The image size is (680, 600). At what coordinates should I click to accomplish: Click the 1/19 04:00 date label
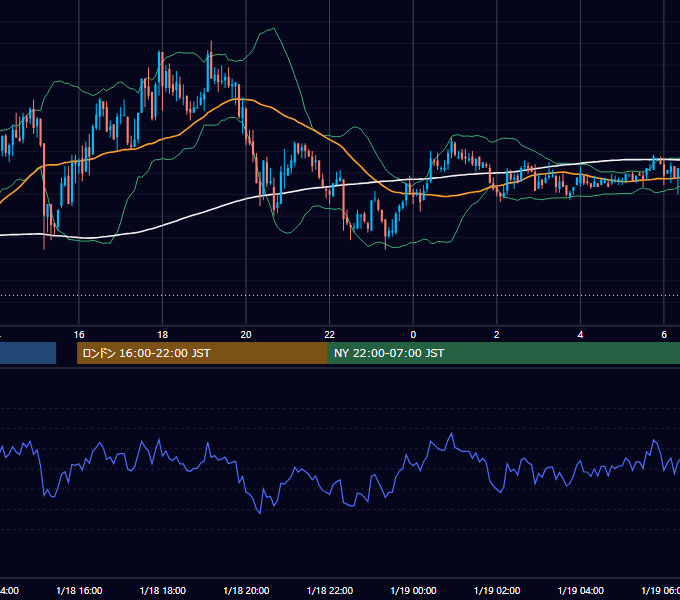(581, 590)
